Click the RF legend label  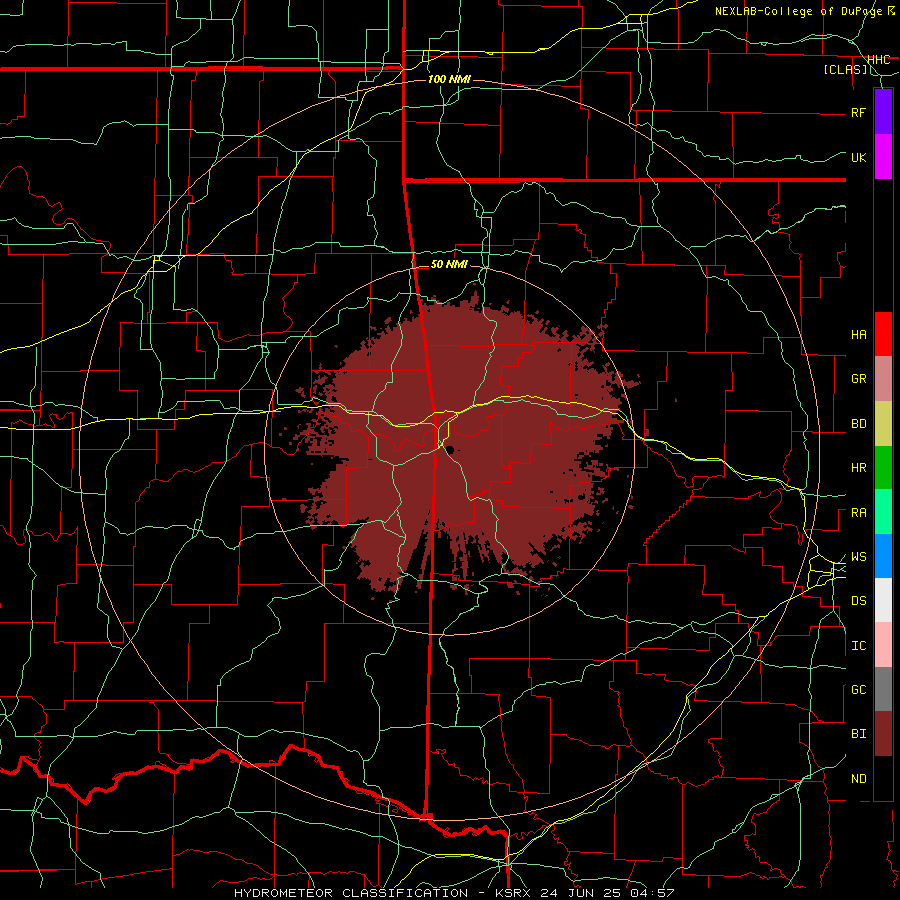point(858,112)
